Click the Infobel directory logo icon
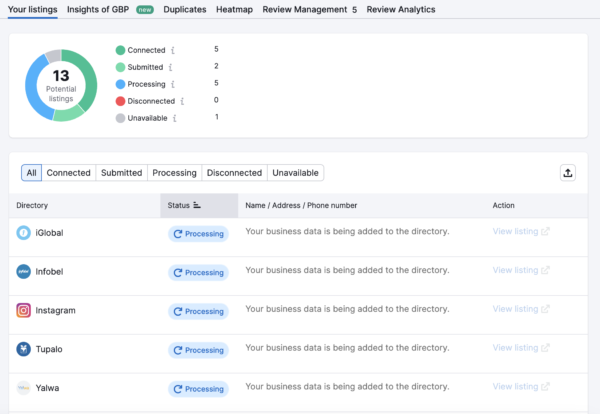This screenshot has width=600, height=414. pos(24,271)
